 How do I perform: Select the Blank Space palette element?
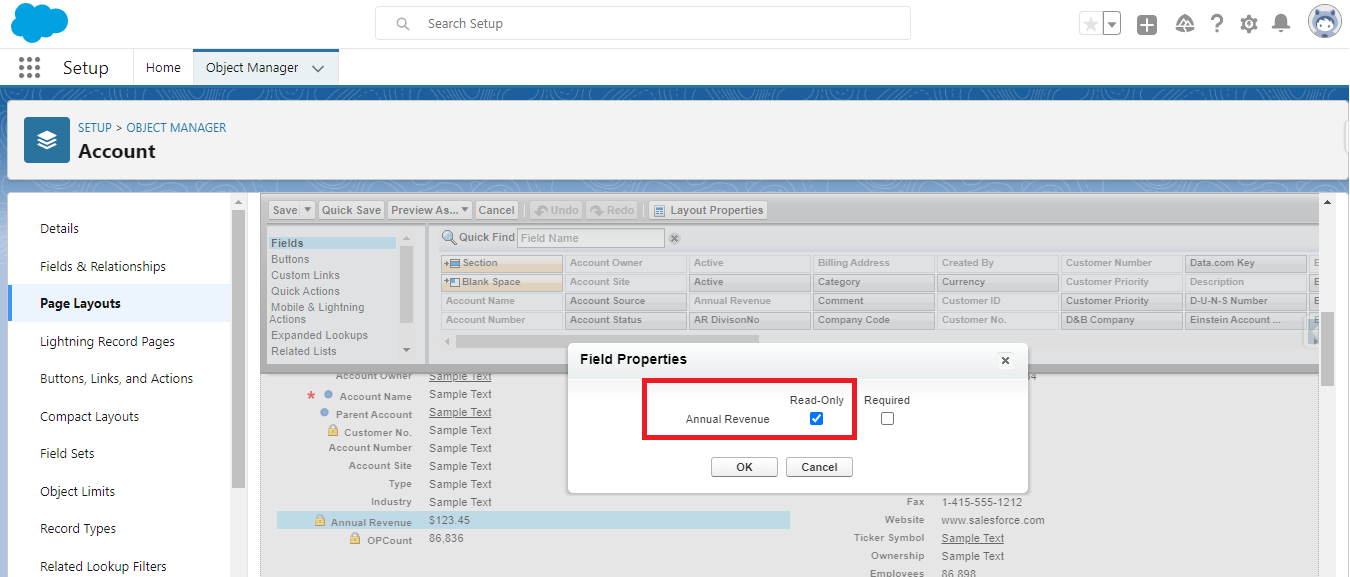(x=502, y=282)
